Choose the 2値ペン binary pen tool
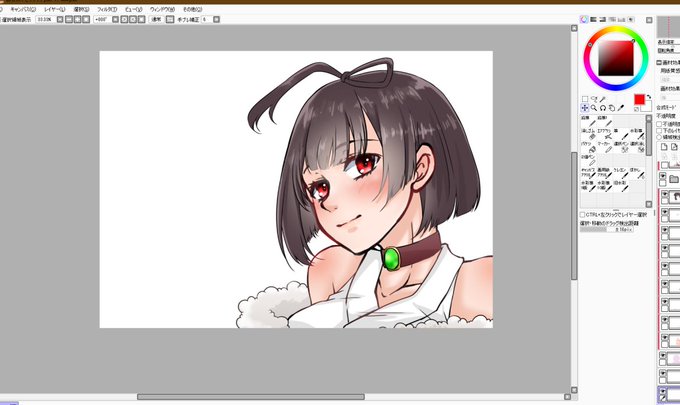This screenshot has width=680, height=405. click(x=589, y=160)
